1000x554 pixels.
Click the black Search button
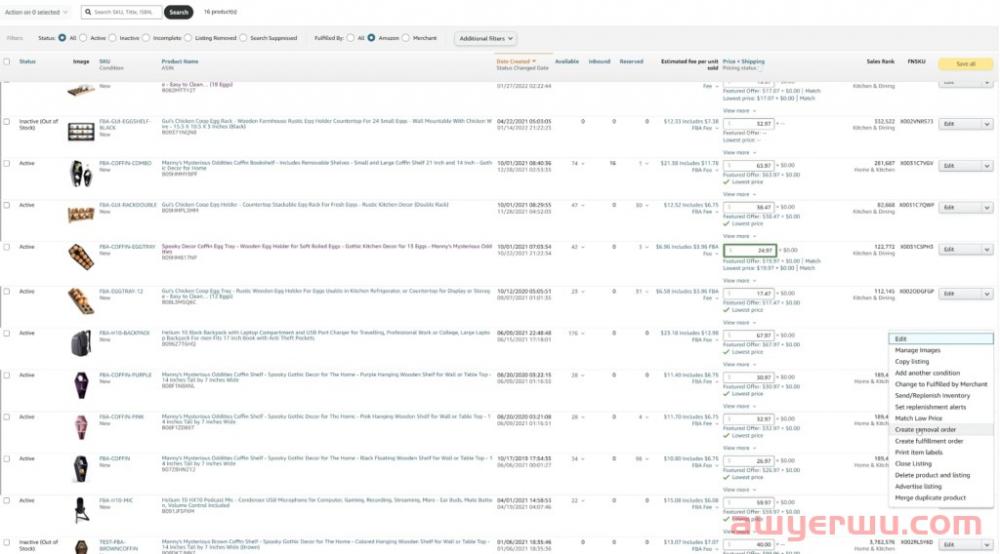179,12
